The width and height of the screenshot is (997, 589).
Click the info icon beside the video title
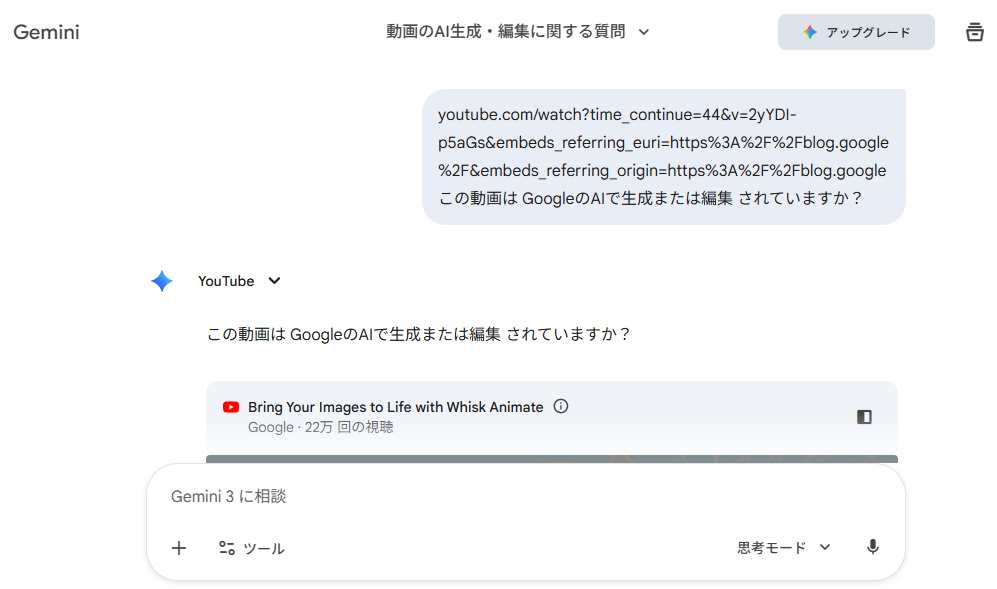[x=561, y=406]
